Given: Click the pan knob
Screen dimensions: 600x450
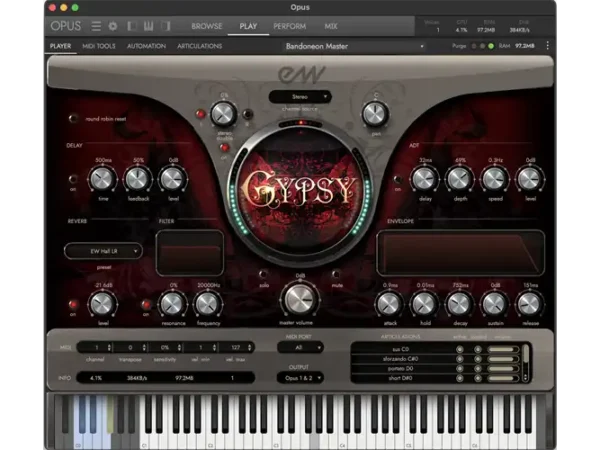Looking at the screenshot, I should [x=375, y=114].
